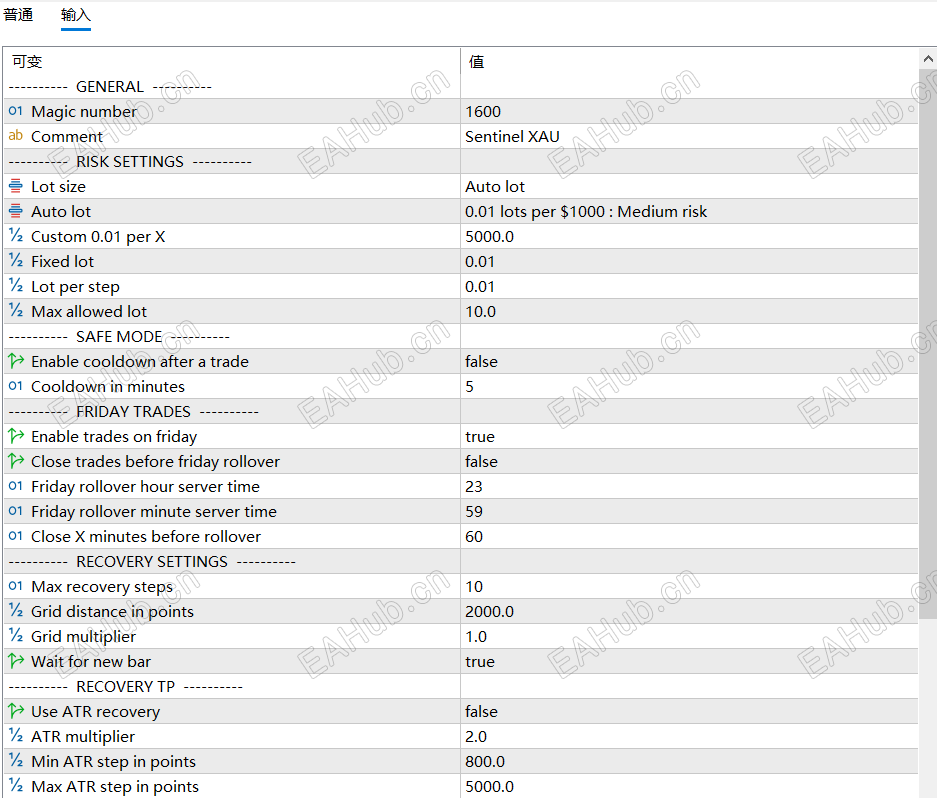Screen dimensions: 937x798
Task: Click the double icon beside Grid distance in points
Action: click(16, 611)
